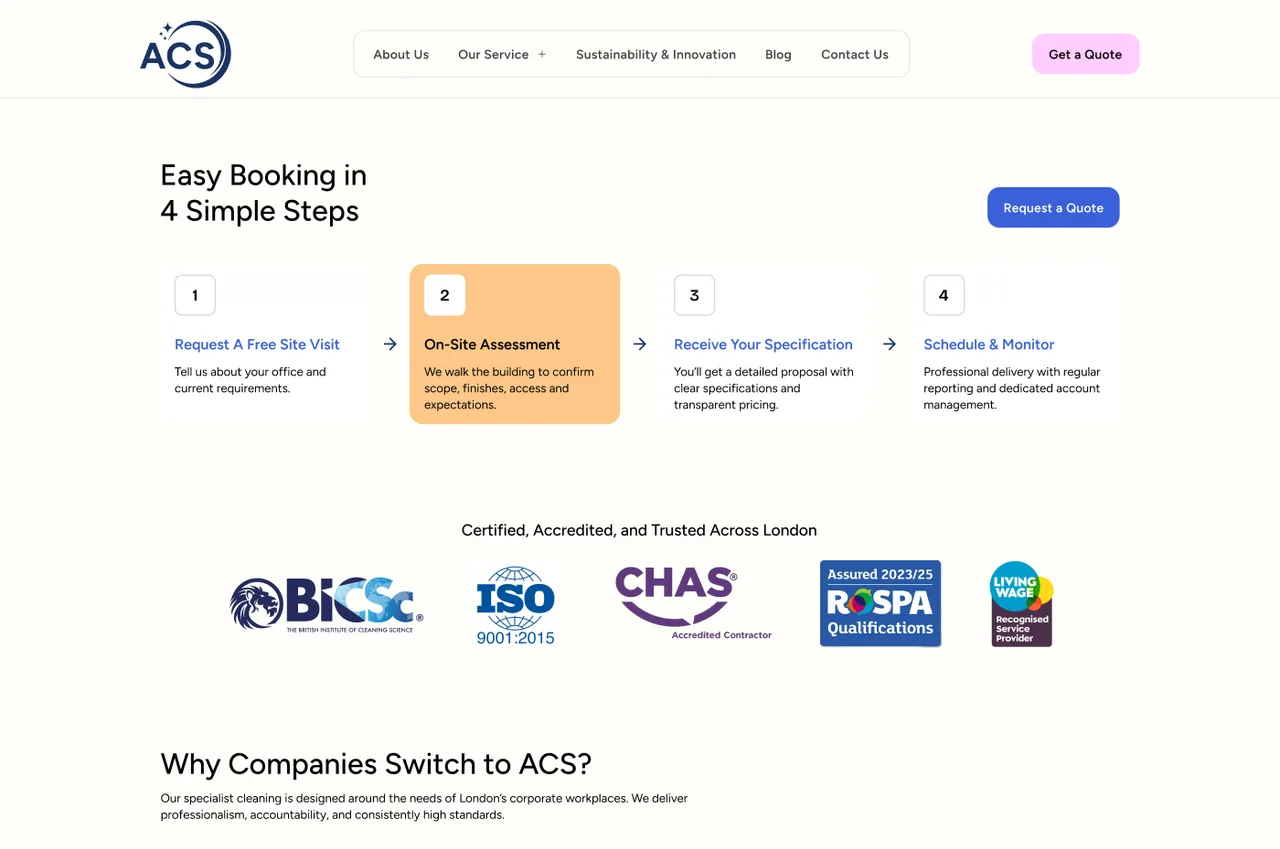Click 'Certified, Accredited, and Trusted Across London' text
1280x849 pixels.
tap(639, 530)
